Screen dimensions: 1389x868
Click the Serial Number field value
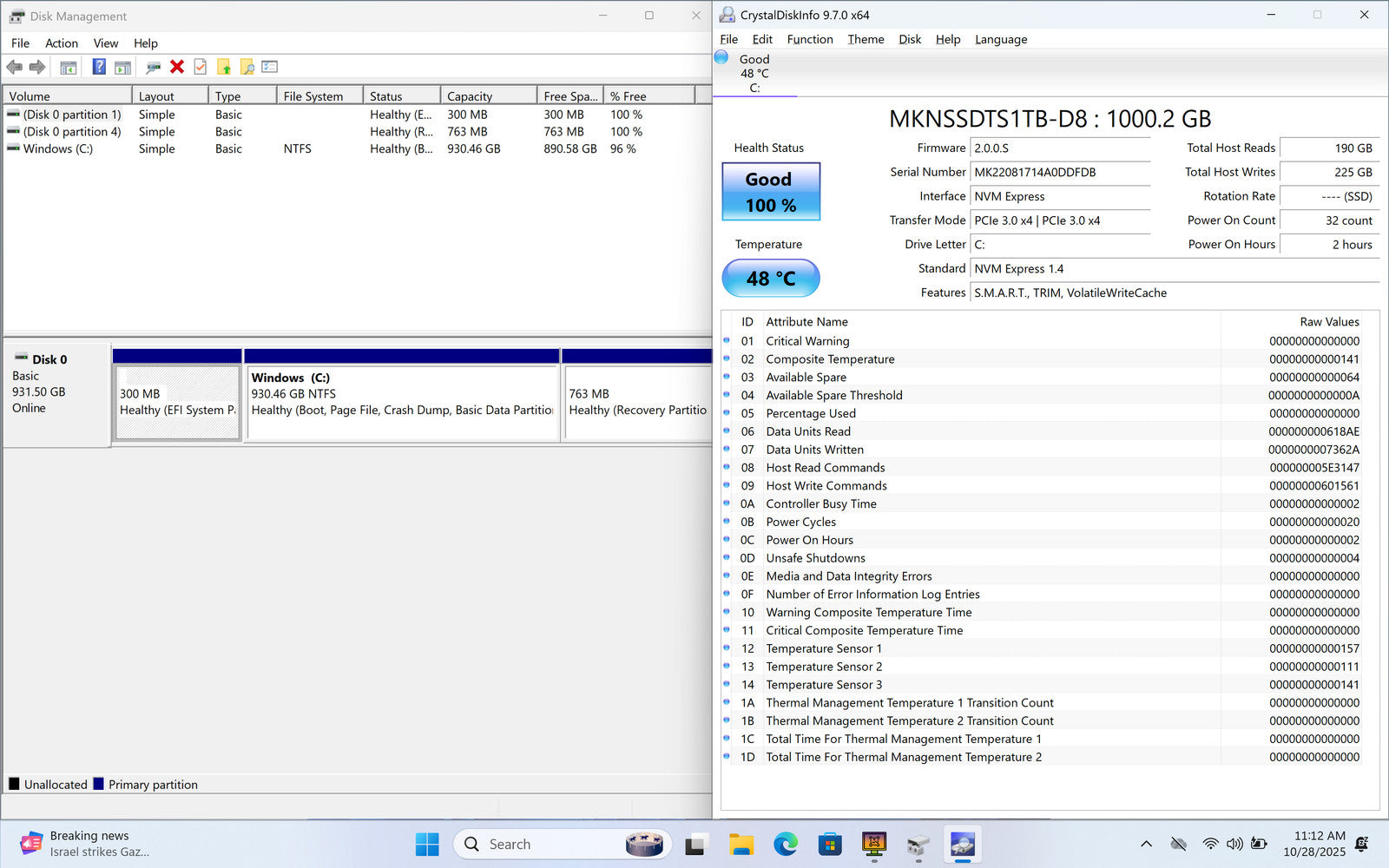pyautogui.click(x=1059, y=172)
